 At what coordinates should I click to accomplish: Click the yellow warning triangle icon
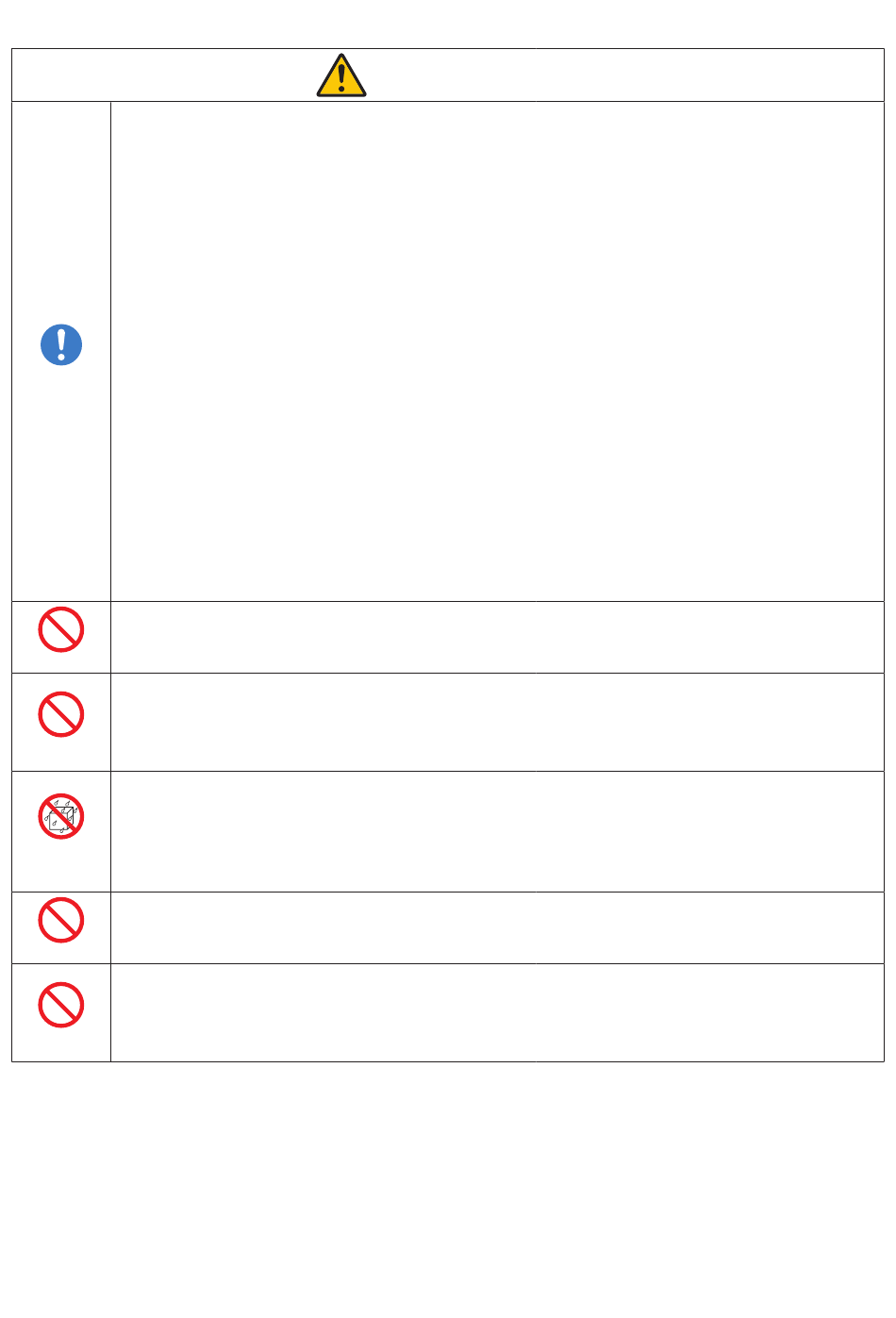coord(341,75)
